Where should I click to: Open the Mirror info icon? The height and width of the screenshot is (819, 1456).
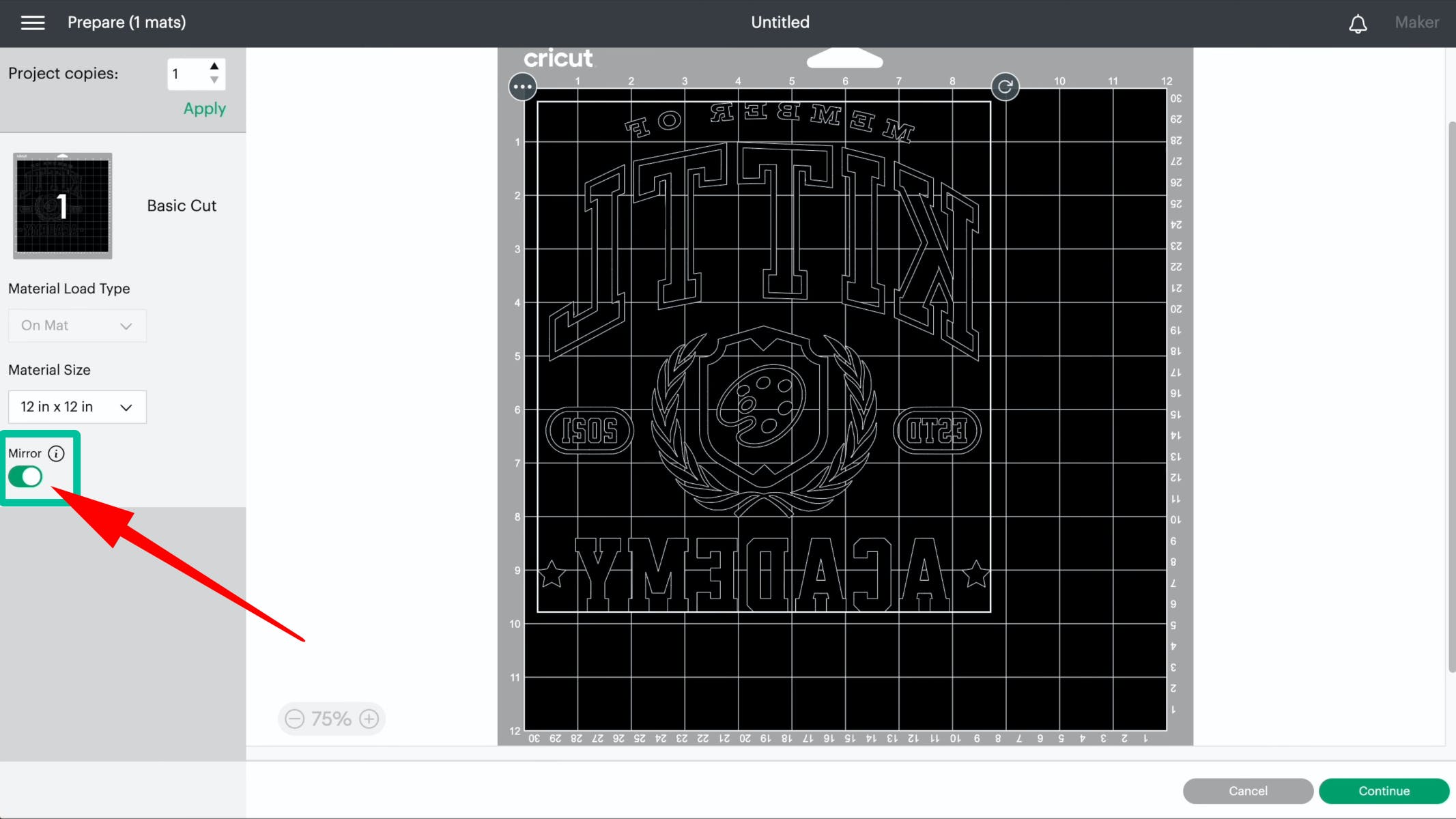(57, 453)
